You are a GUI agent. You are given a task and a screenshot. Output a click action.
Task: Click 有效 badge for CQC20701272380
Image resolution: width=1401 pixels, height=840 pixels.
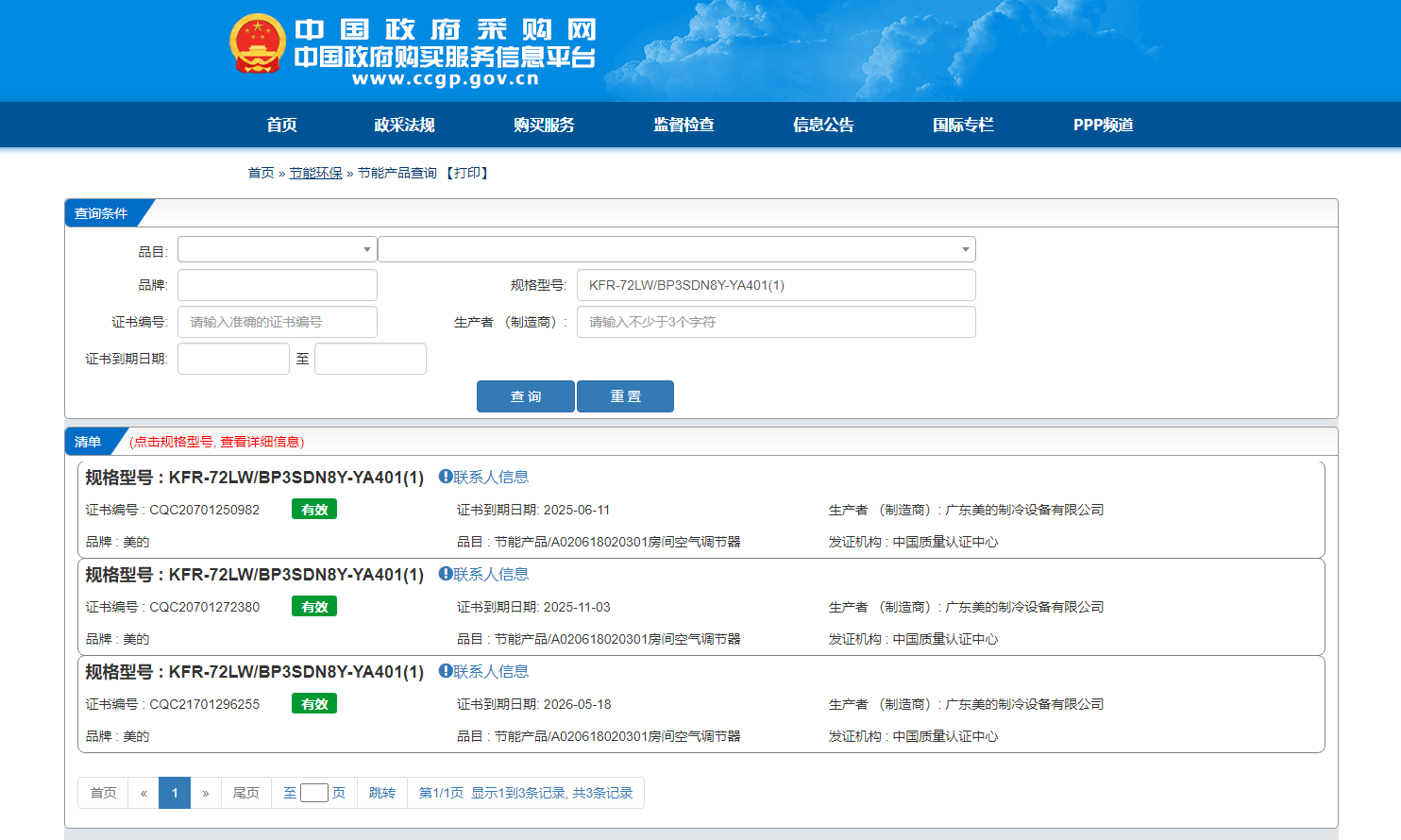click(x=314, y=606)
